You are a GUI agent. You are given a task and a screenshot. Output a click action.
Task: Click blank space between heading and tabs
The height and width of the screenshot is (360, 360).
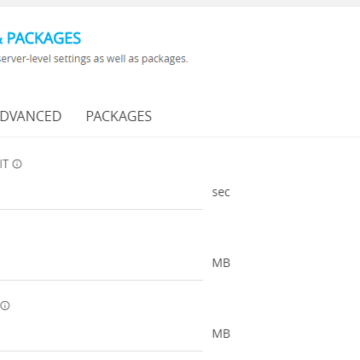(x=180, y=83)
